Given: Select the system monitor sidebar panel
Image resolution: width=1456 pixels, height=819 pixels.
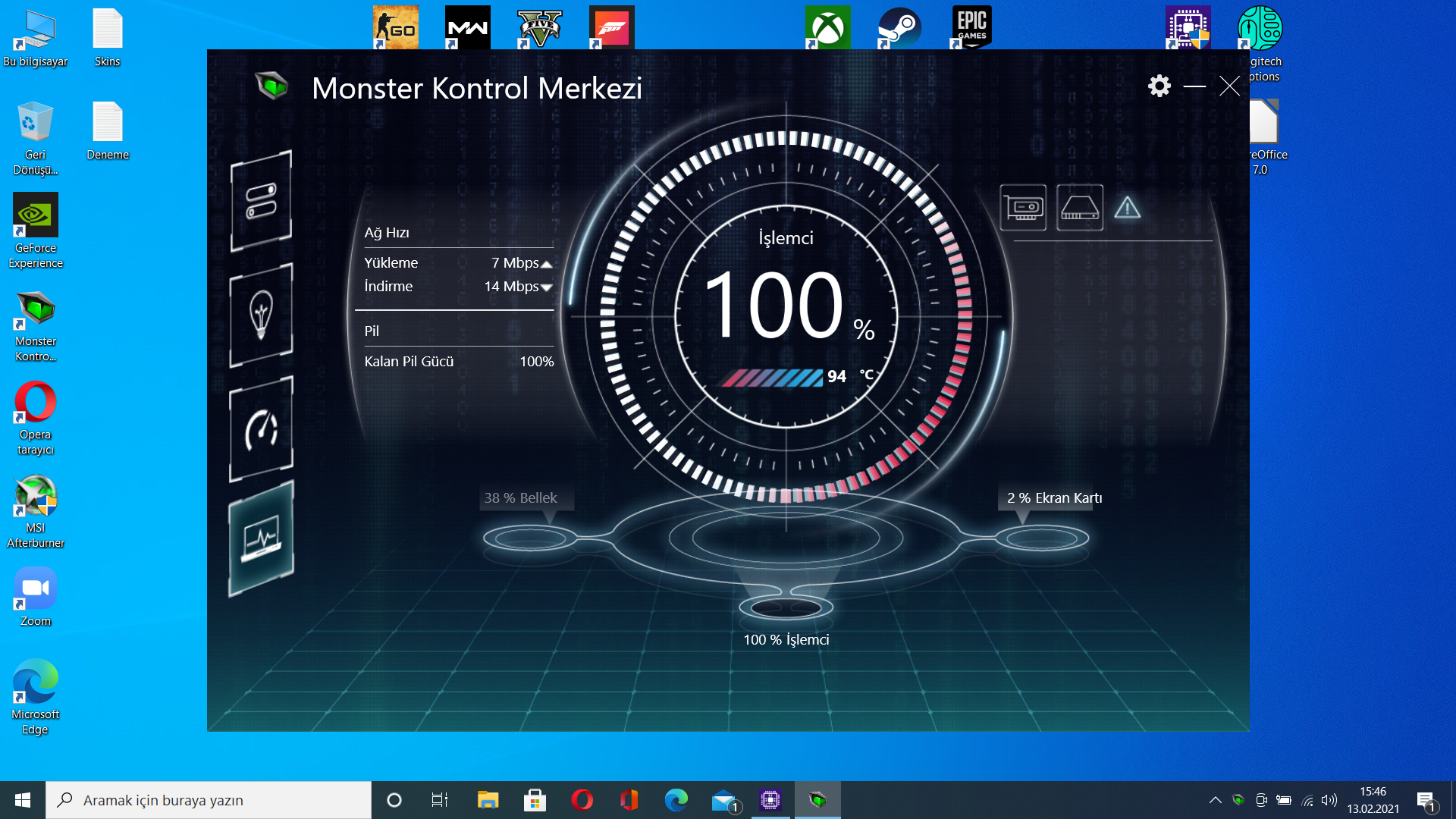Looking at the screenshot, I should pos(262,538).
